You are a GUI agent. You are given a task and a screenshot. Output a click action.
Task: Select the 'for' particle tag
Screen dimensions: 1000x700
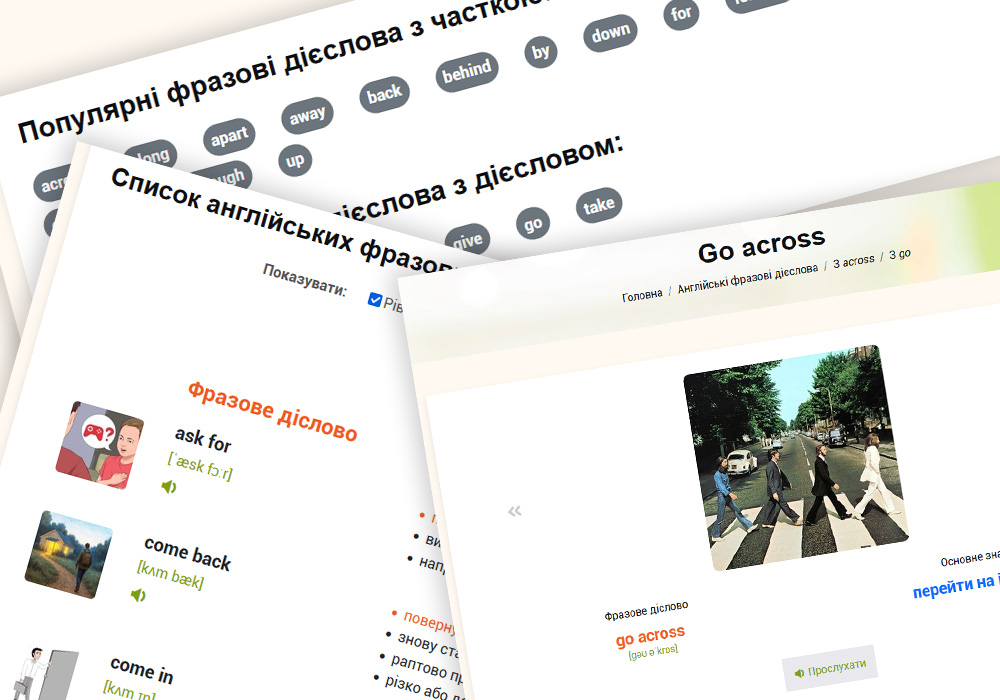[x=681, y=13]
